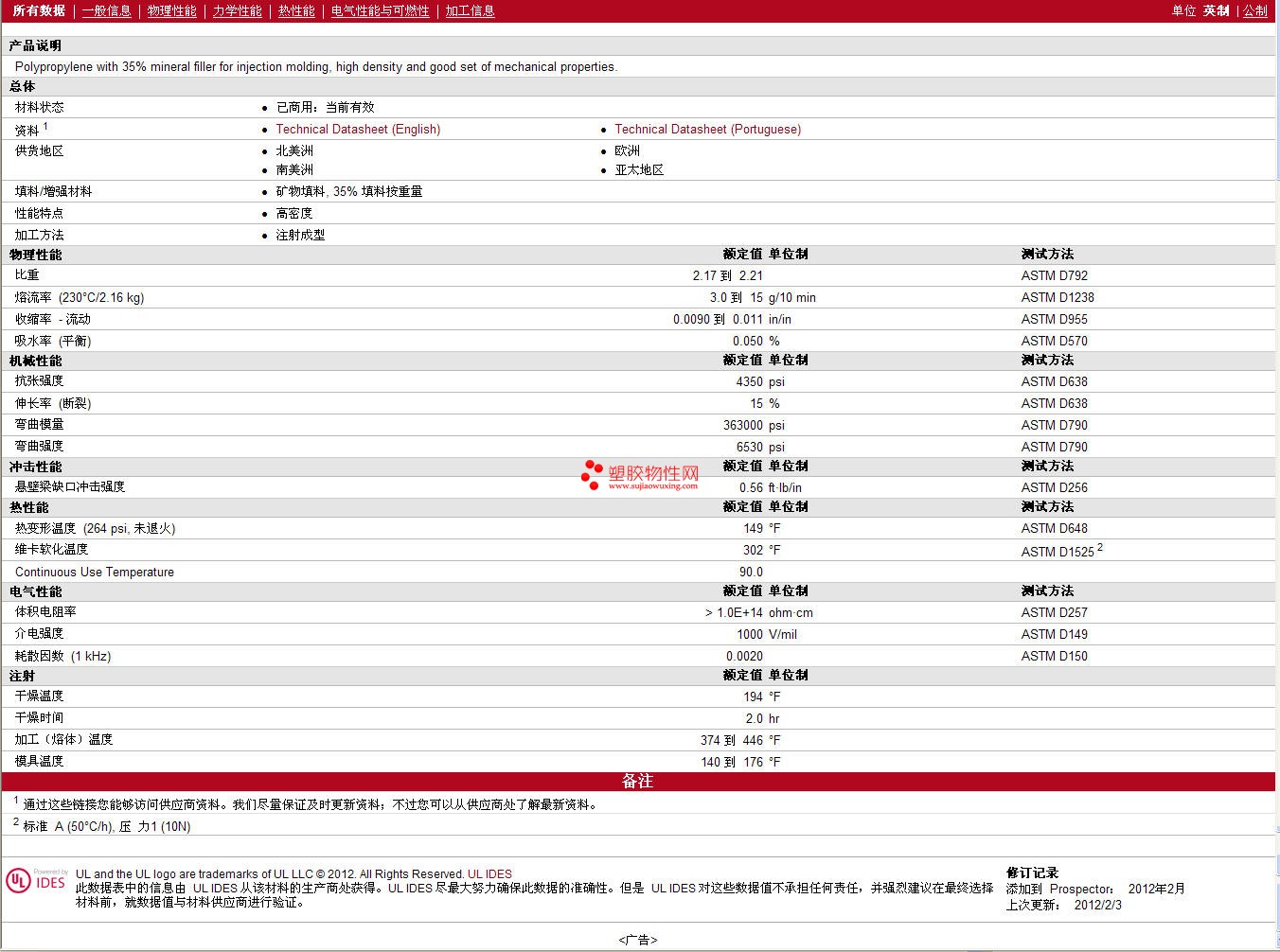This screenshot has height=952, width=1280.
Task: Click the <广告> label at bottom
Action: [x=638, y=940]
